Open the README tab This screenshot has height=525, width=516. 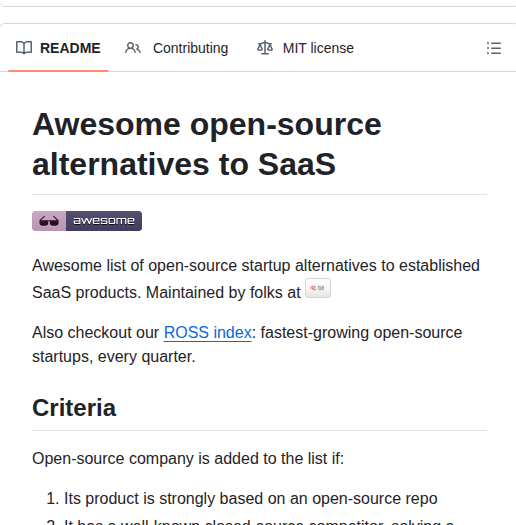[58, 48]
